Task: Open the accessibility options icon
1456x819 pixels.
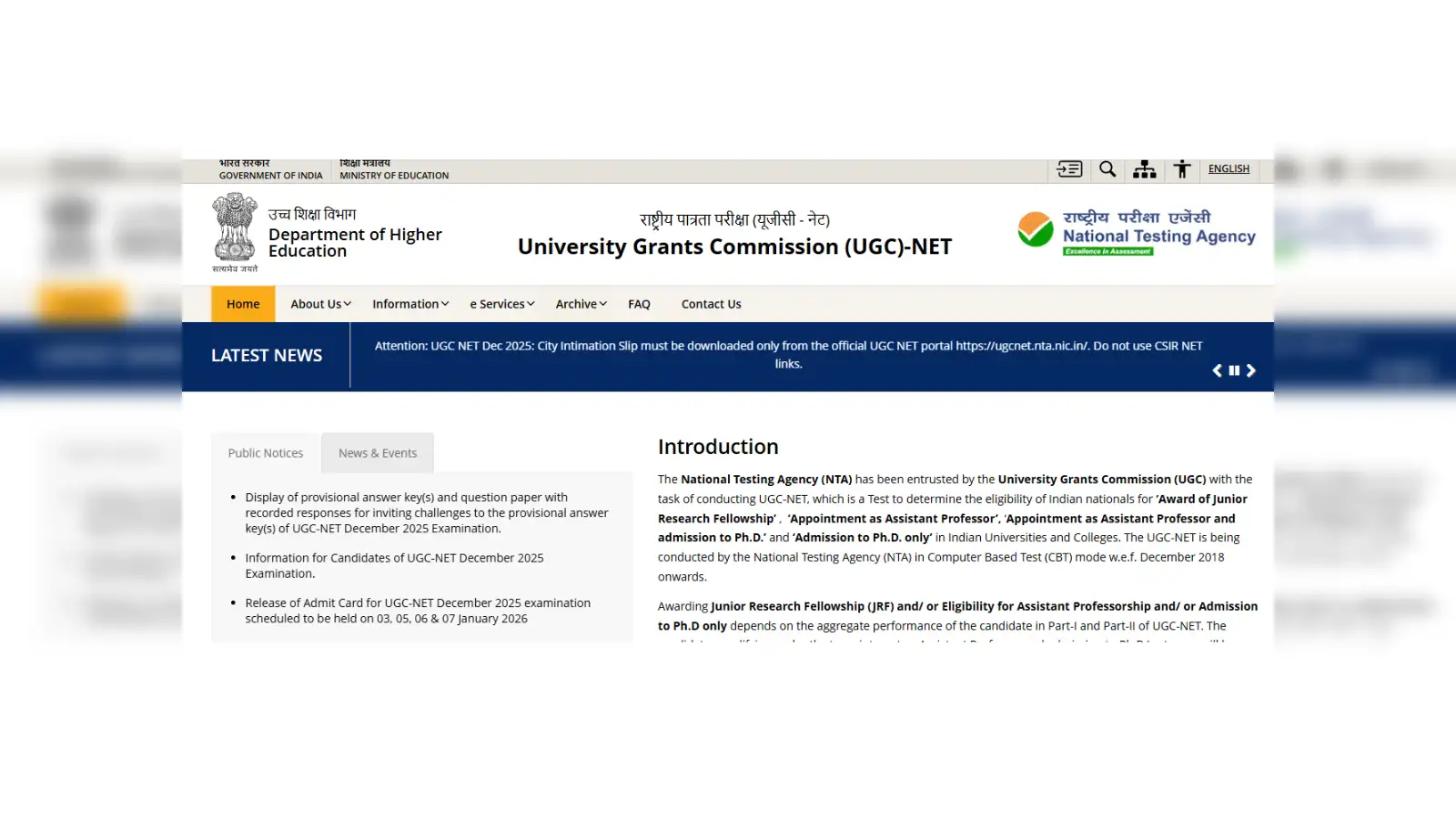Action: tap(1182, 169)
